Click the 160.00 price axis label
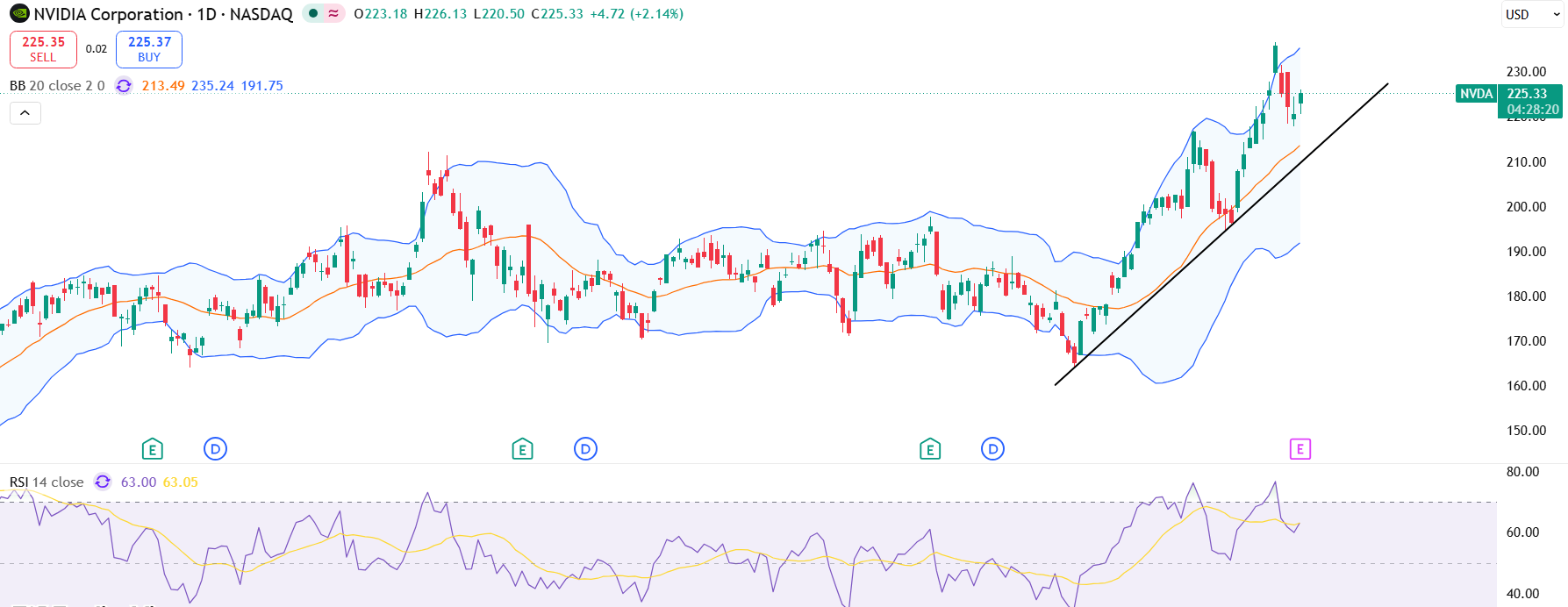 (x=1526, y=386)
